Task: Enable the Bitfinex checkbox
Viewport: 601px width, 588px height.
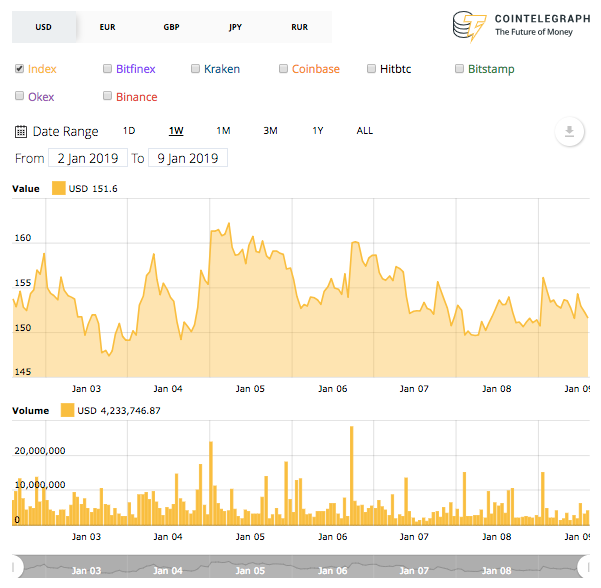Action: [107, 69]
